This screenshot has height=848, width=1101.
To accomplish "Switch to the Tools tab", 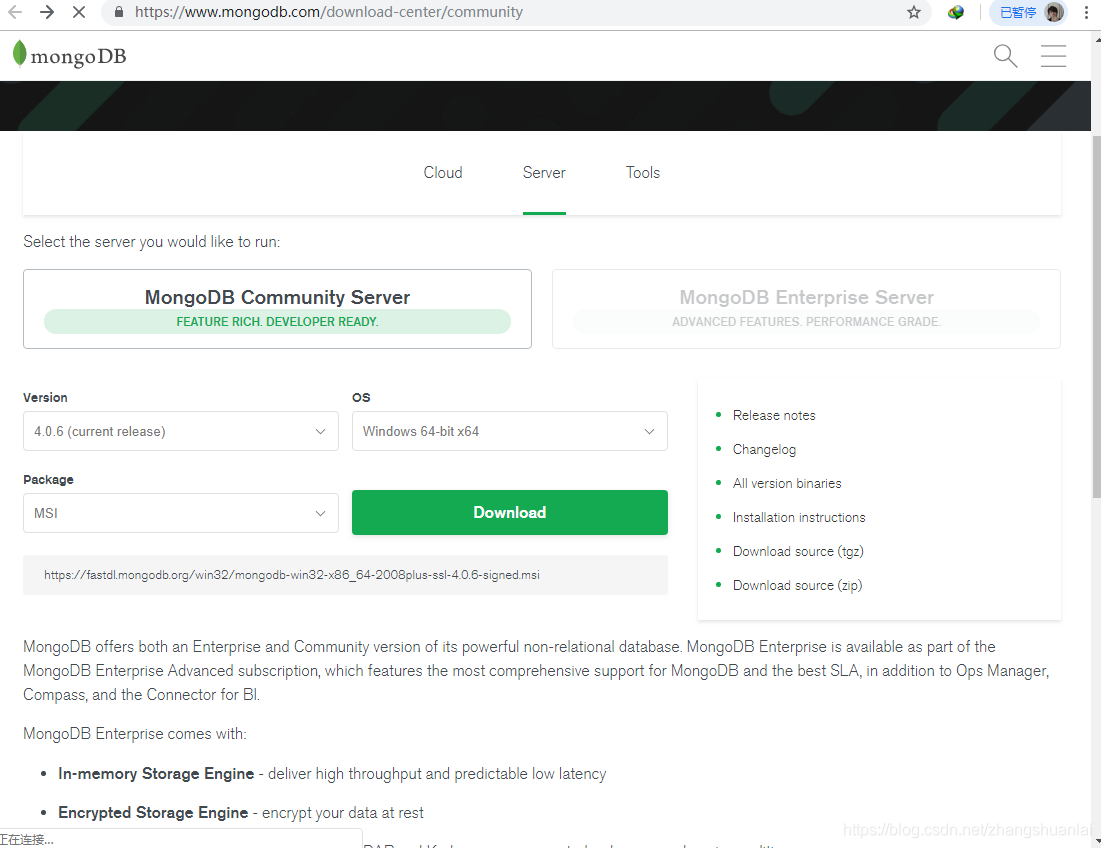I will (643, 173).
